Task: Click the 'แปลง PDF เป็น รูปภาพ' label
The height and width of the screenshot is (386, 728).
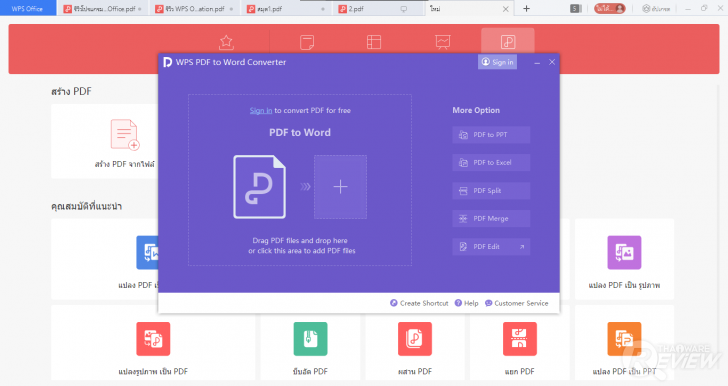Action: 624,285
